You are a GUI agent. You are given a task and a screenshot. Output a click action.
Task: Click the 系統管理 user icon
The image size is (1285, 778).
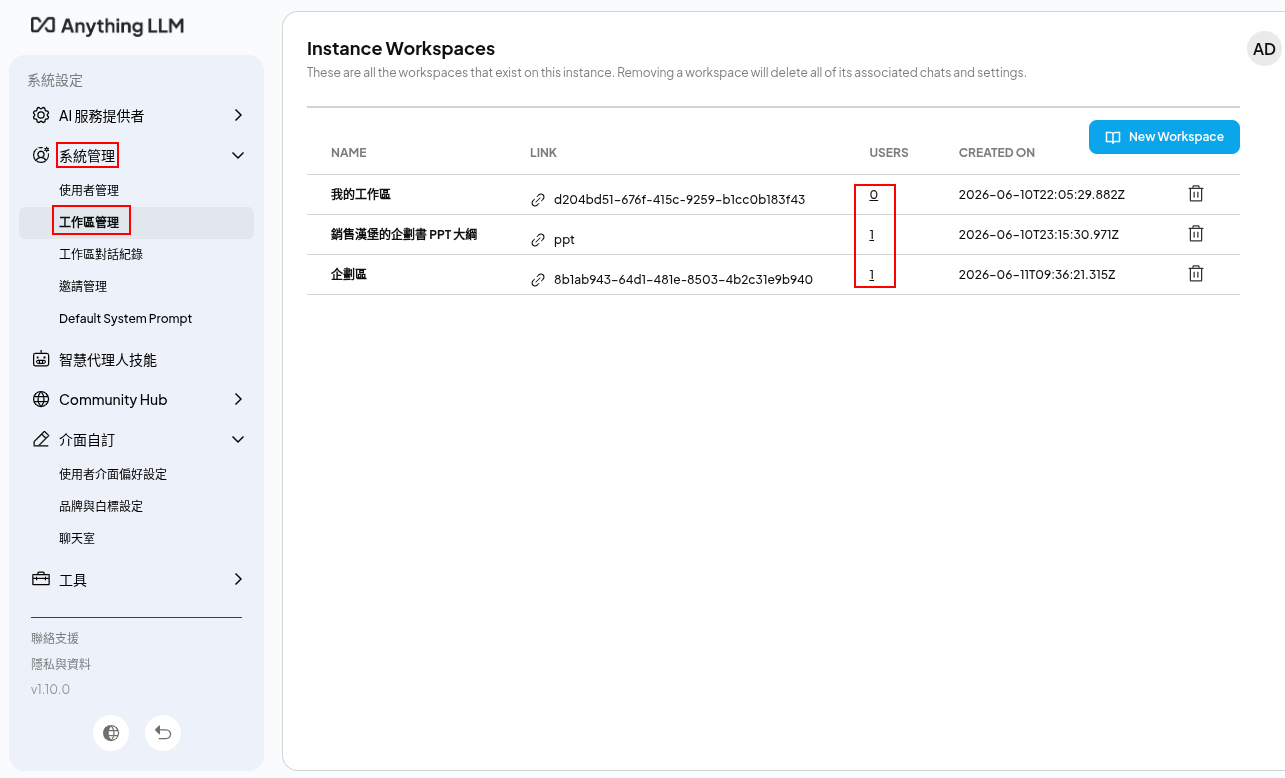(41, 155)
